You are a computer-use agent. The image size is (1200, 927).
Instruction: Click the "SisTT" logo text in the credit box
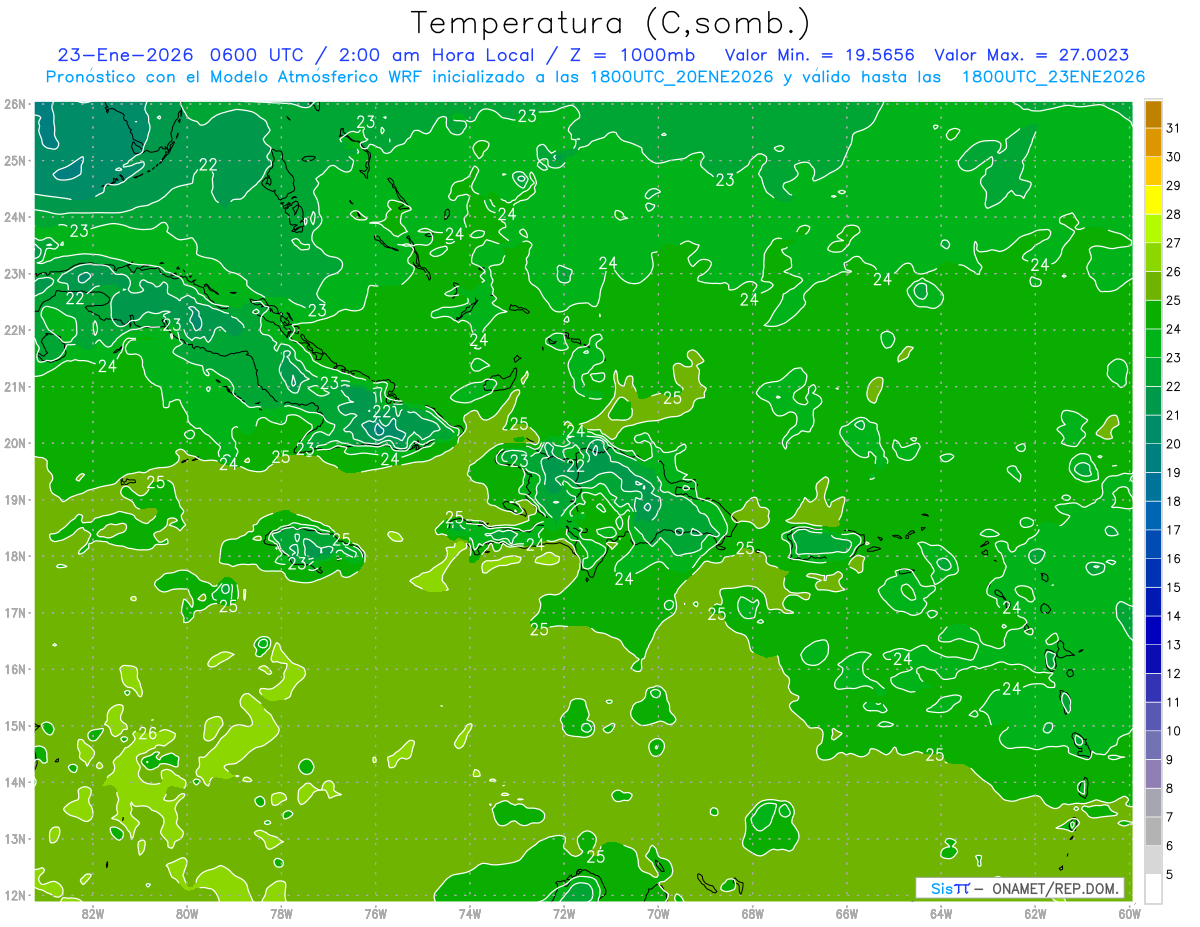coord(950,888)
